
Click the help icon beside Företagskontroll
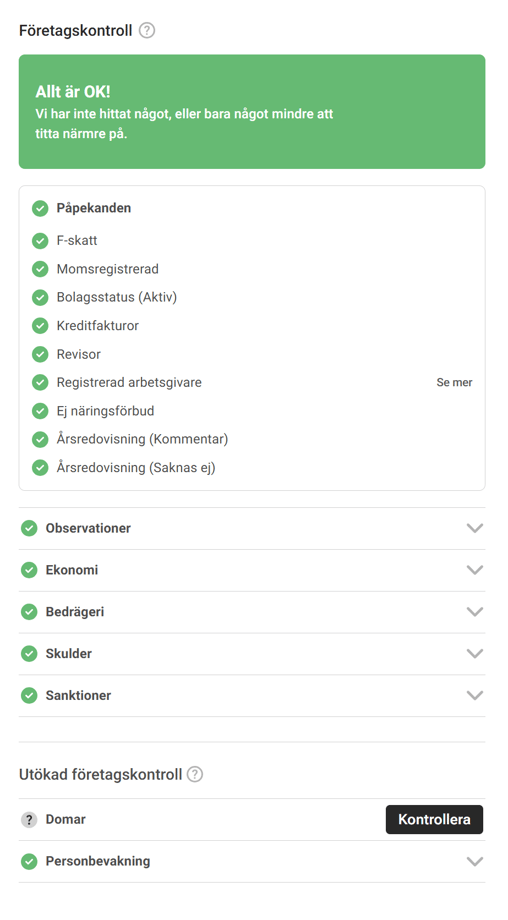click(147, 30)
